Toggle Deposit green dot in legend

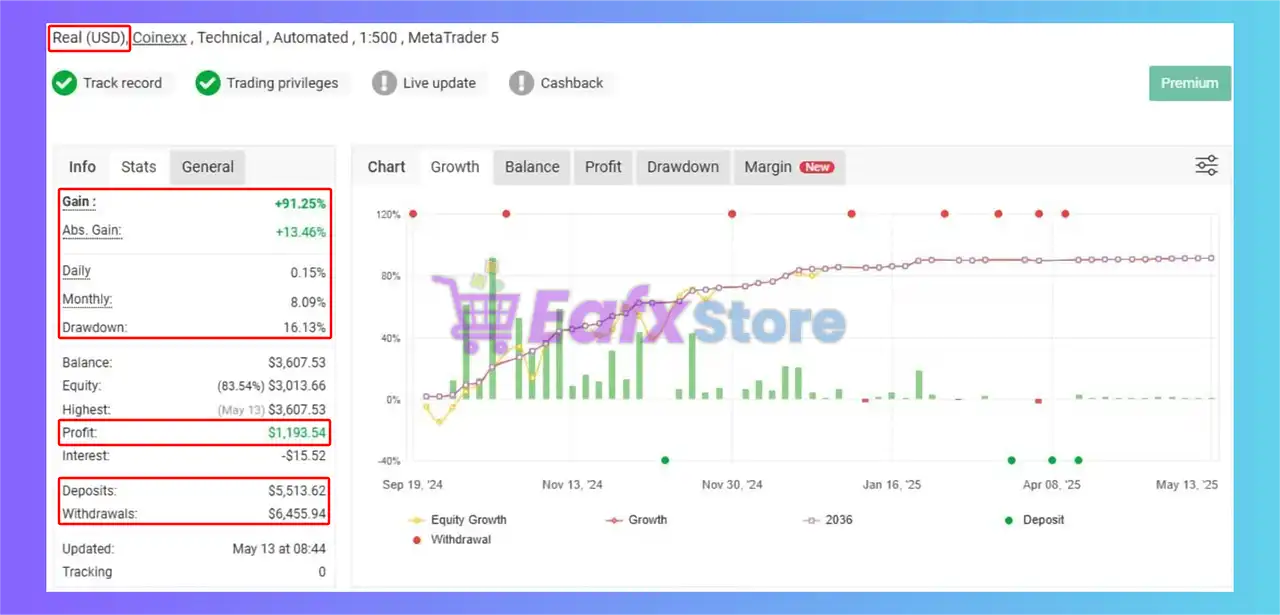[x=1008, y=520]
